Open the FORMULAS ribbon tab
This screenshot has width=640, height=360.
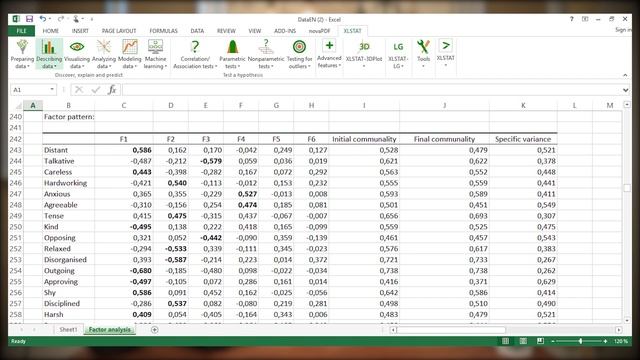click(x=163, y=31)
